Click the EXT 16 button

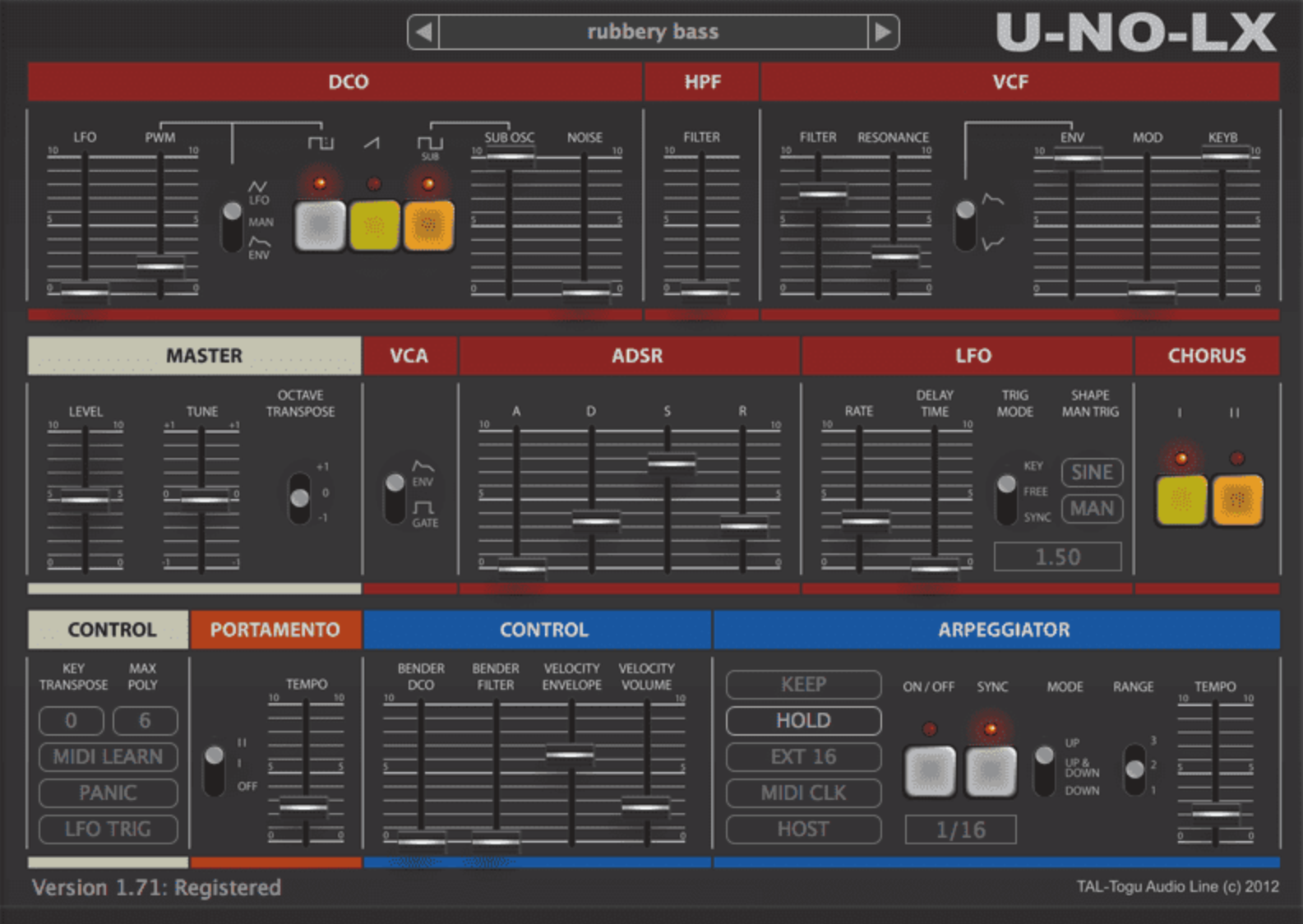point(803,756)
